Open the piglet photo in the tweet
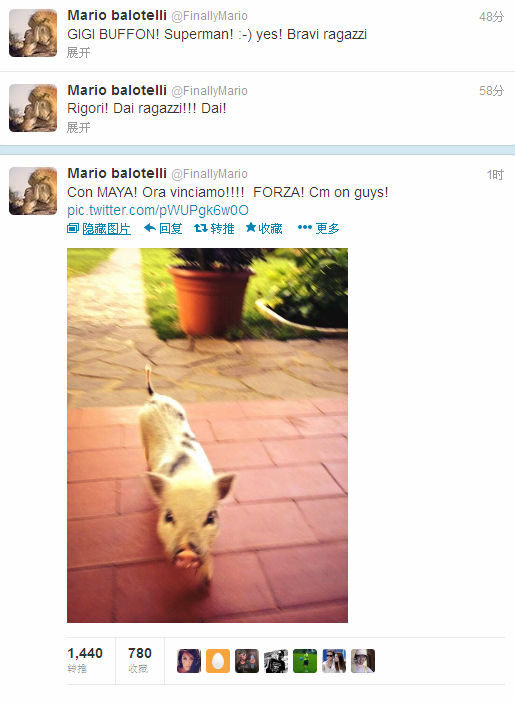515x702 pixels. tap(207, 435)
